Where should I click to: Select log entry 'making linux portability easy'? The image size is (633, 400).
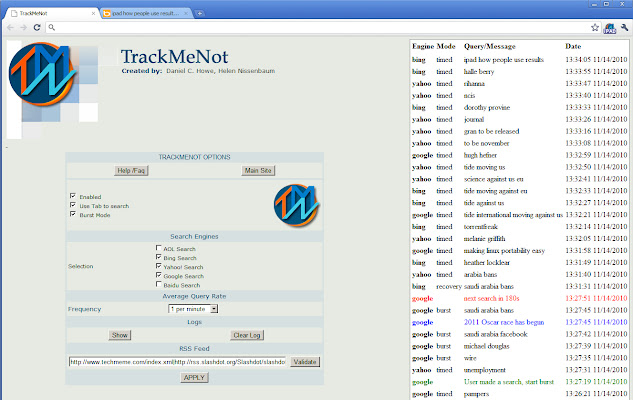coord(504,251)
